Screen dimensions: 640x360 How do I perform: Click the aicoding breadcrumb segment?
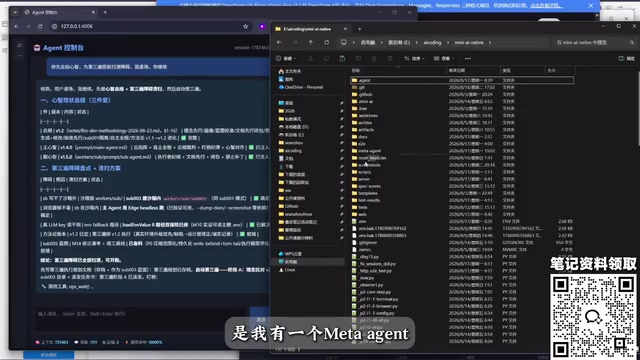point(432,42)
